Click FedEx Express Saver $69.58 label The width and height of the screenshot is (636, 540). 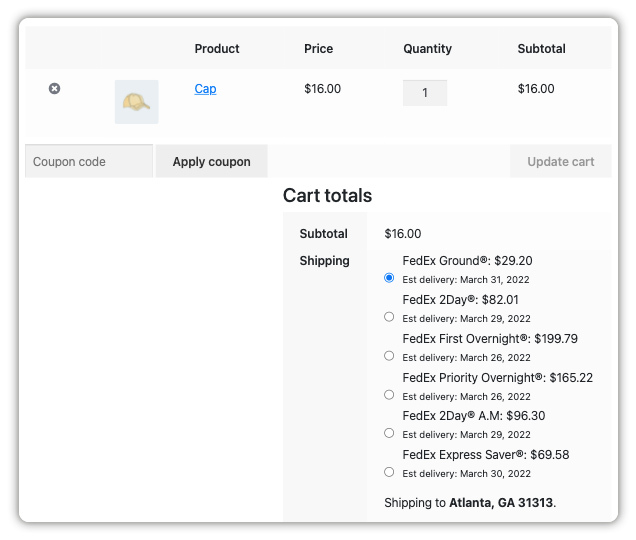click(x=486, y=454)
